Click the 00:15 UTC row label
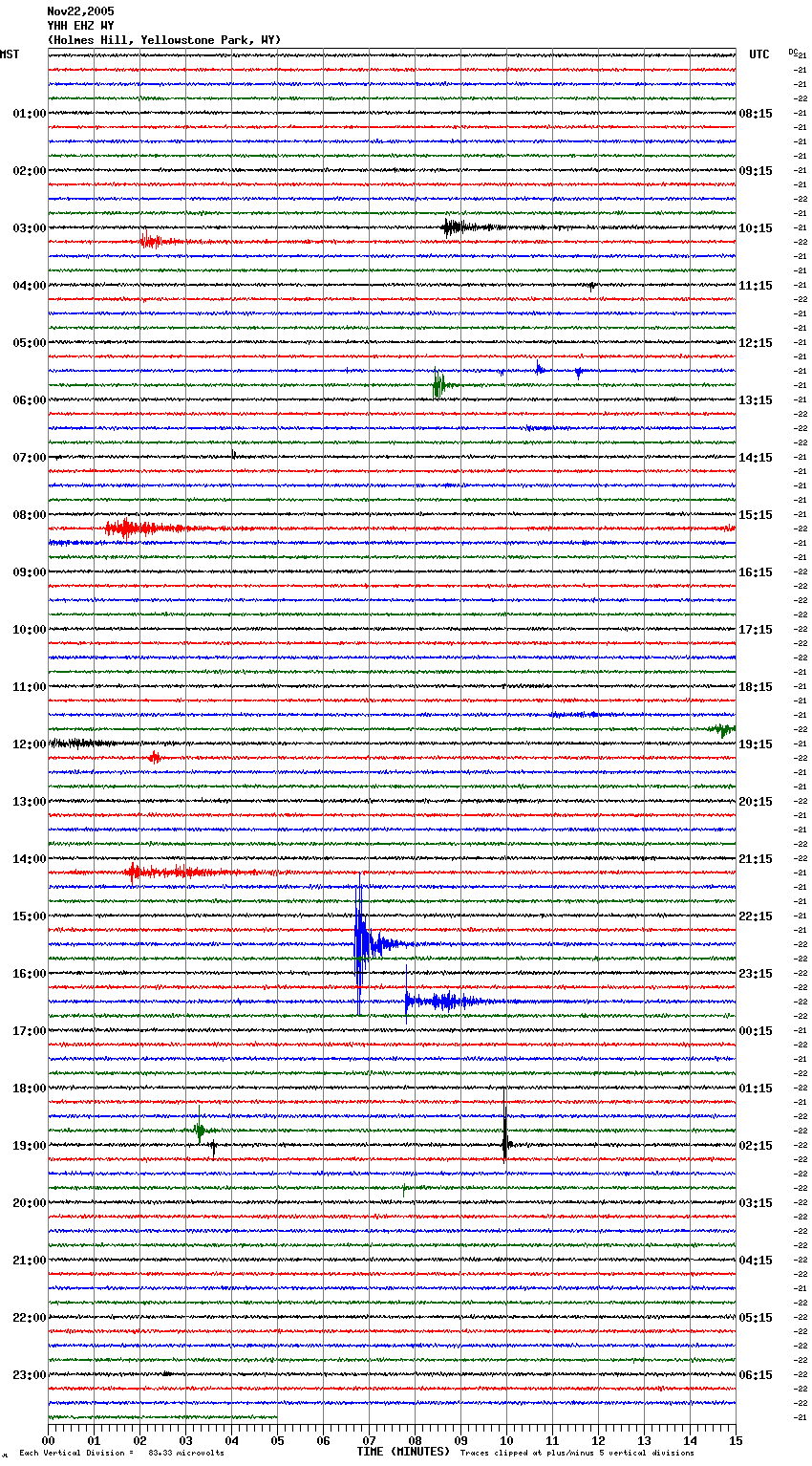The image size is (812, 1466). (756, 1031)
